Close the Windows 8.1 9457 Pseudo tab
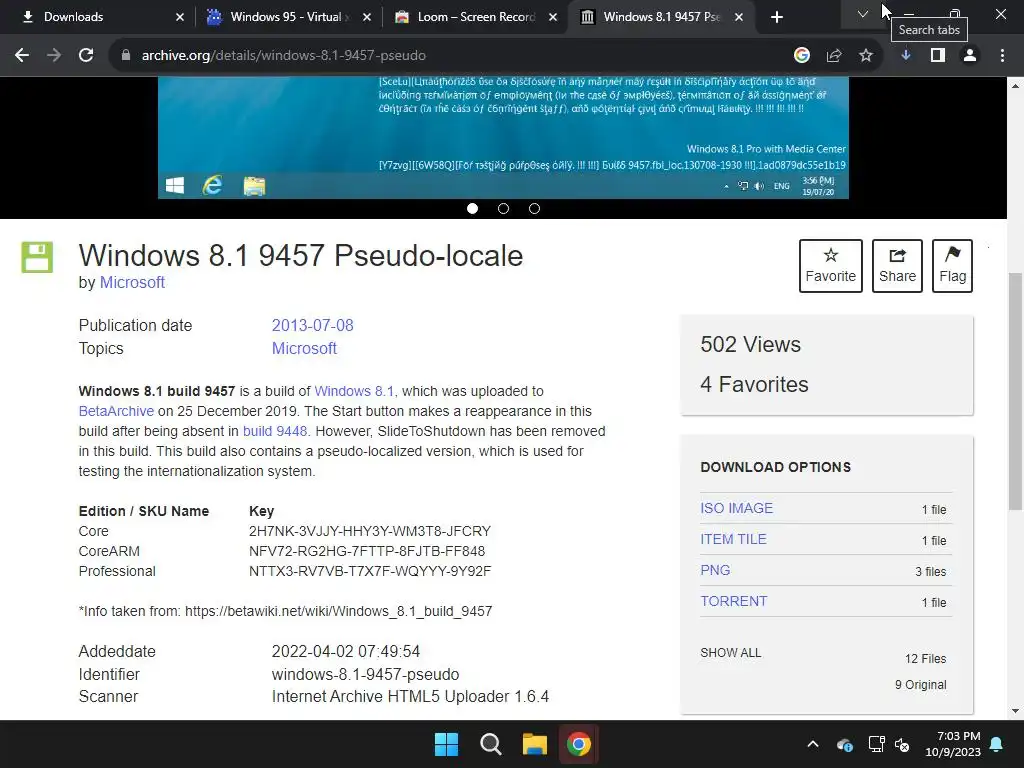This screenshot has width=1024, height=768. [x=739, y=17]
